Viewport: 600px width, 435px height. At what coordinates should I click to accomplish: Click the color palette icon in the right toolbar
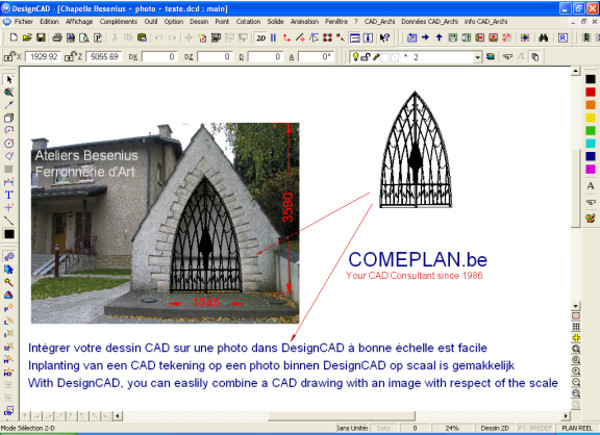(590, 218)
